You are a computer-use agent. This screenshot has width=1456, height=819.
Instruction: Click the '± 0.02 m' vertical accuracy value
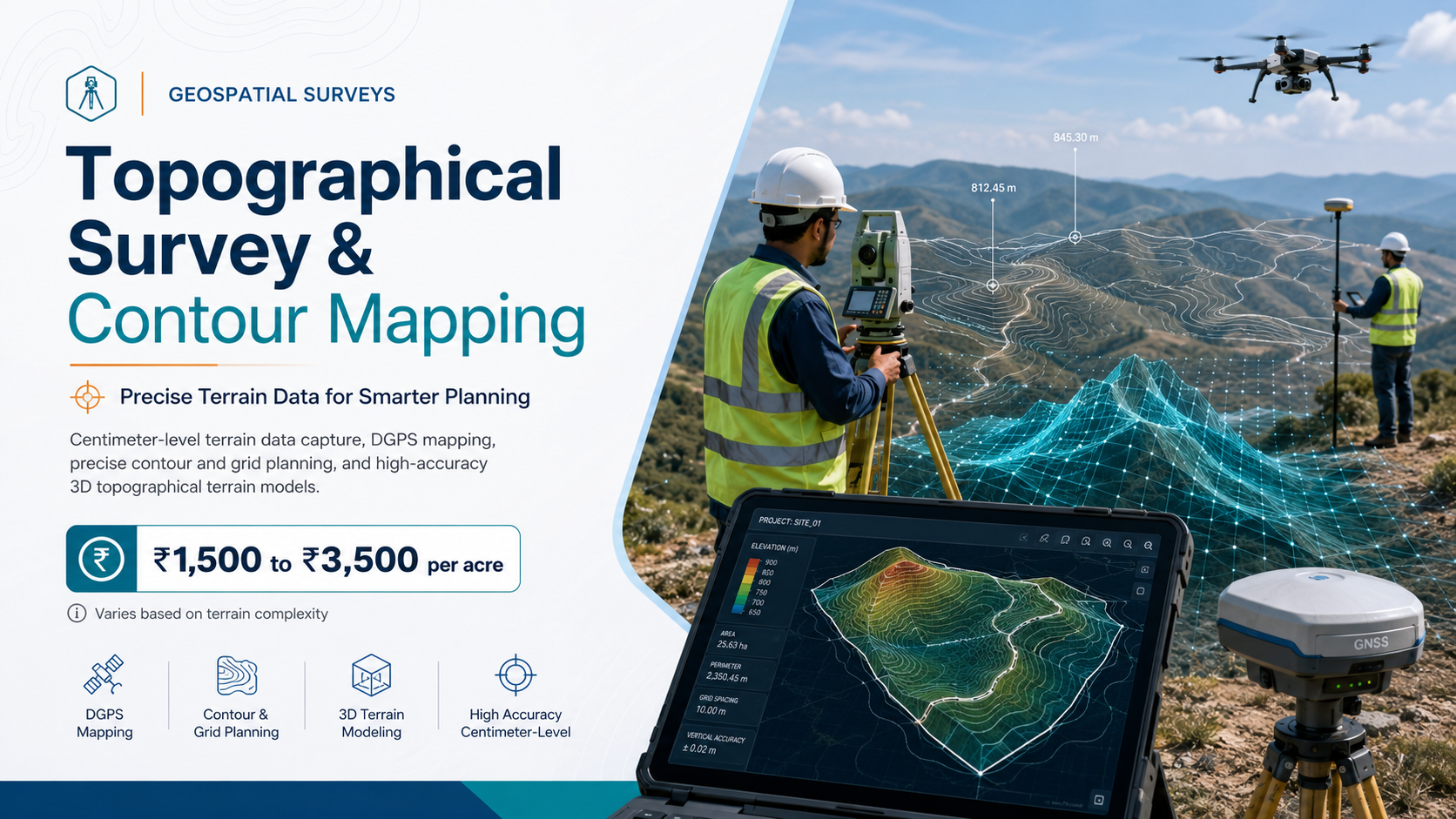699,749
